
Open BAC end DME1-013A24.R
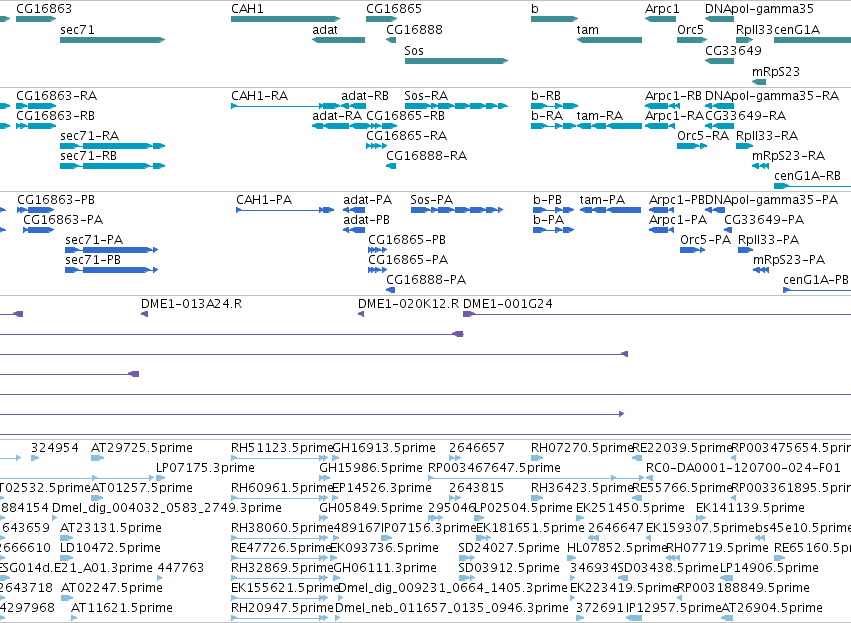point(144,314)
